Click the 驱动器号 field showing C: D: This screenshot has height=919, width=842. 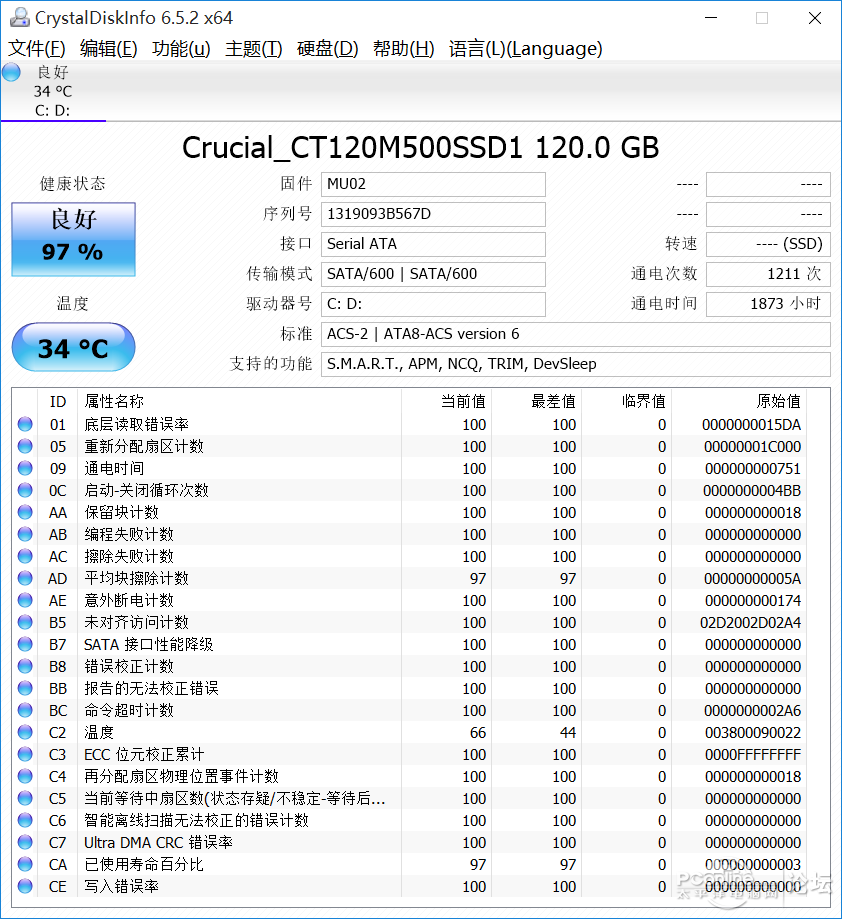click(x=433, y=304)
